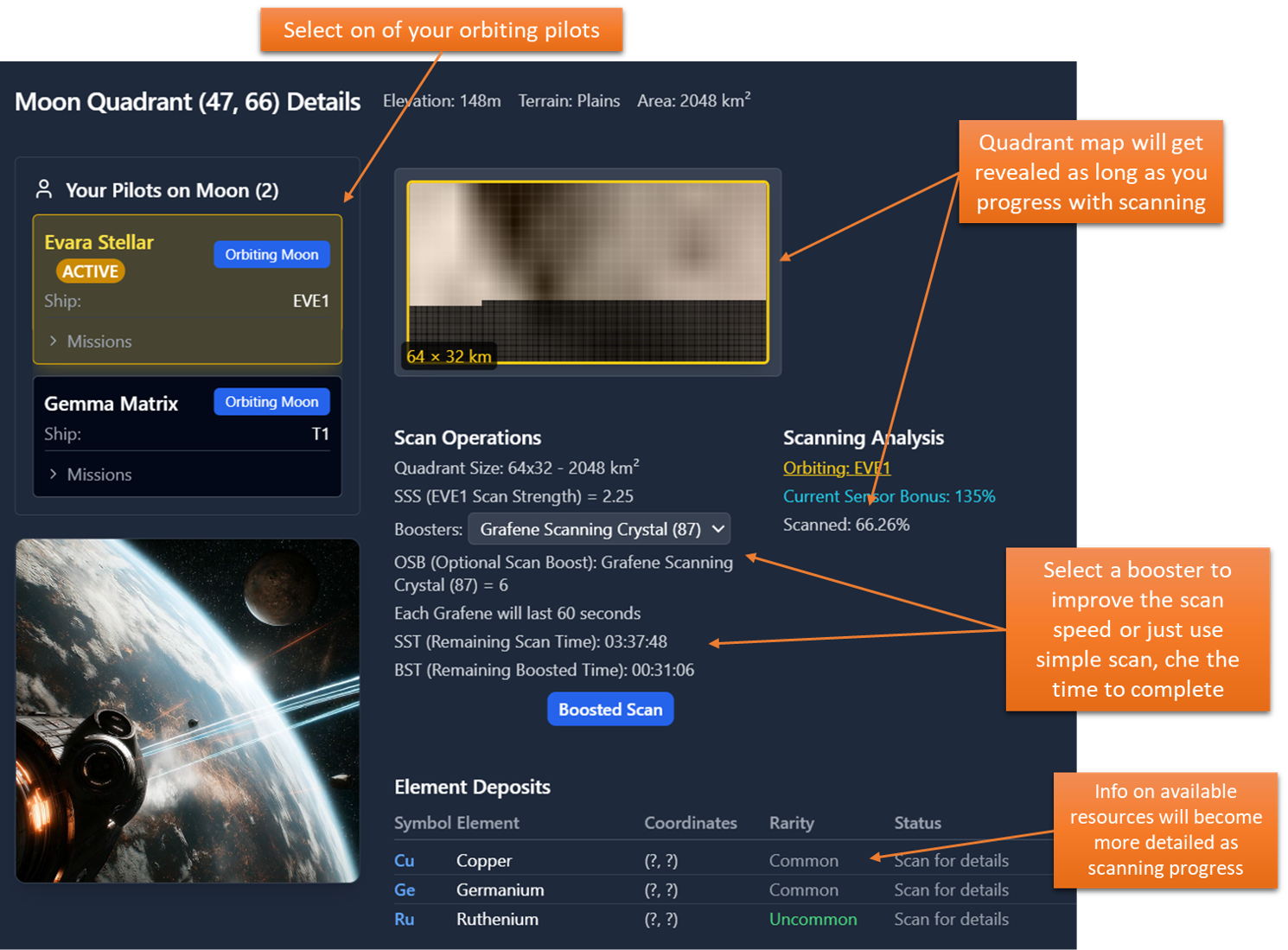Click Orbiting Moon badge for Evara Stellar

coord(271,254)
